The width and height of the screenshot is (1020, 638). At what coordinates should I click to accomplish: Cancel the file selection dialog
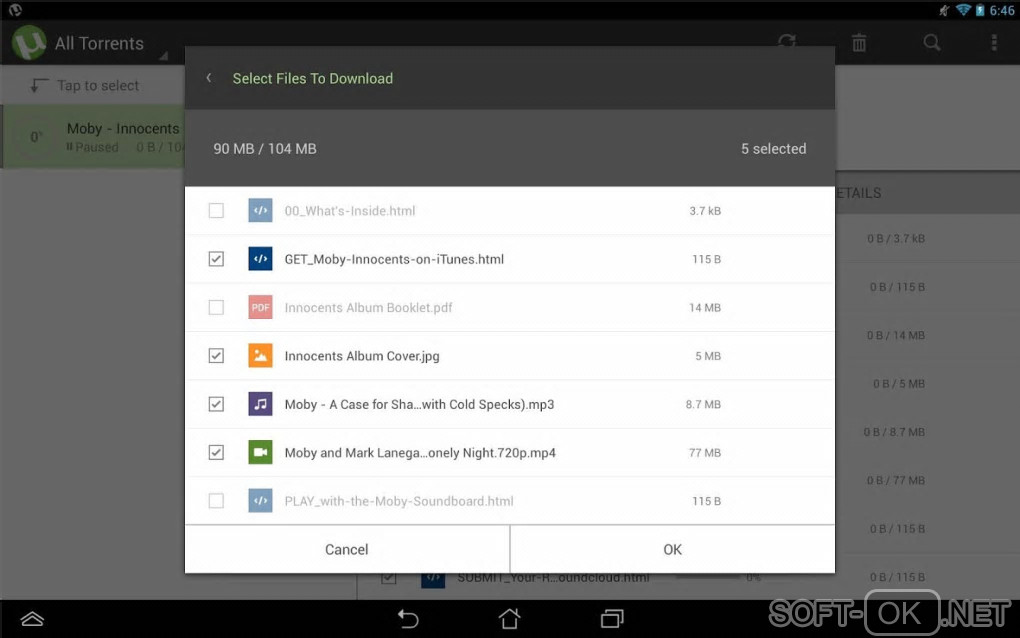coord(347,550)
